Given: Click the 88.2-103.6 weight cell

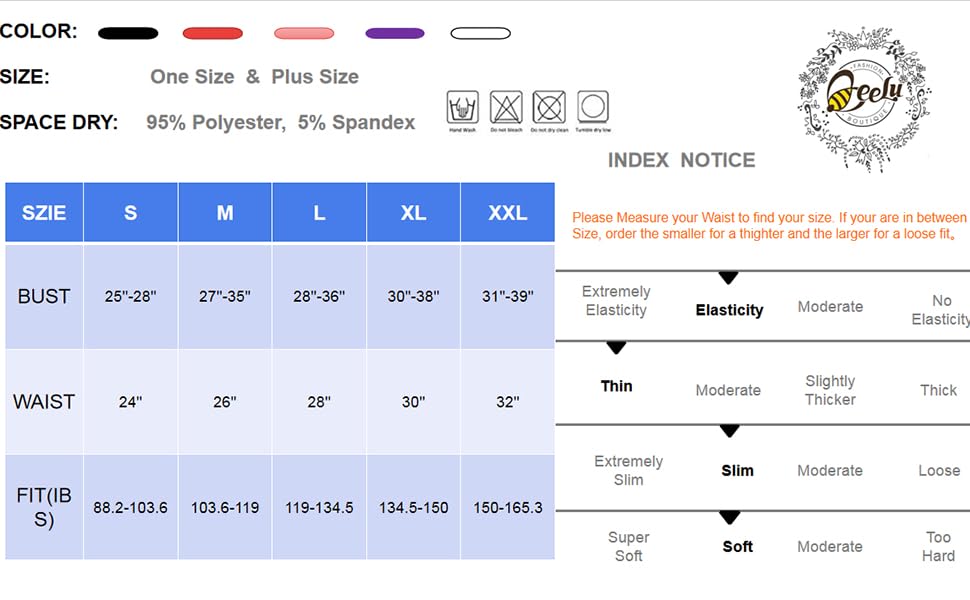Looking at the screenshot, I should (x=130, y=508).
